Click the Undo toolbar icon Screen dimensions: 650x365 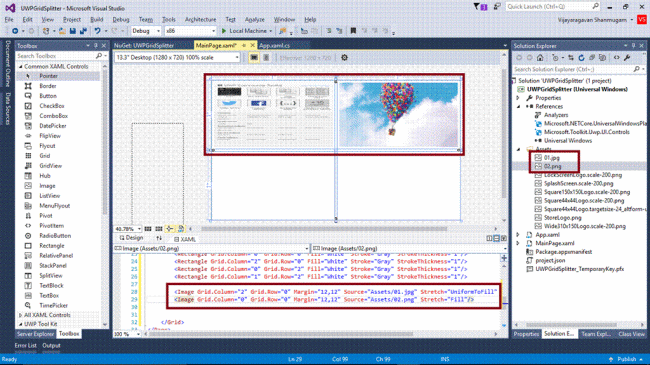[97, 31]
